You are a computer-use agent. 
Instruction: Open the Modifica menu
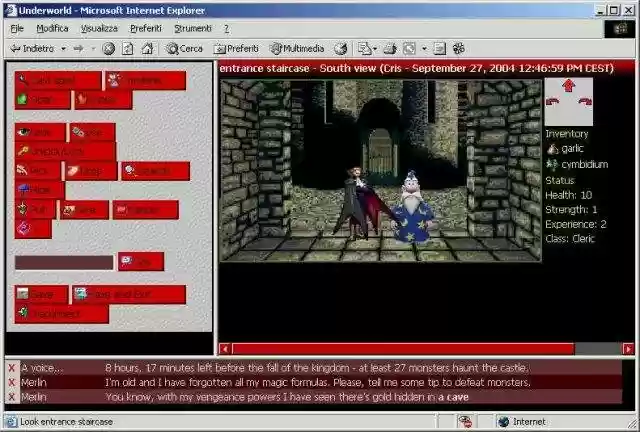[52, 28]
